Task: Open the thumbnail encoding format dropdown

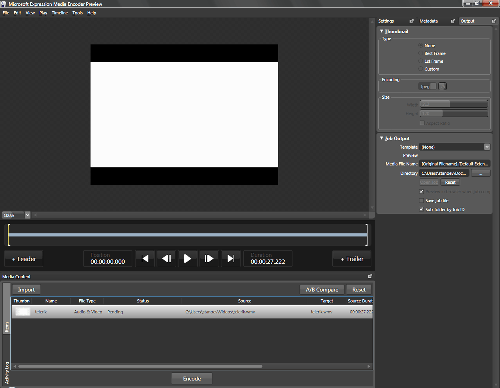Action: tap(427, 86)
